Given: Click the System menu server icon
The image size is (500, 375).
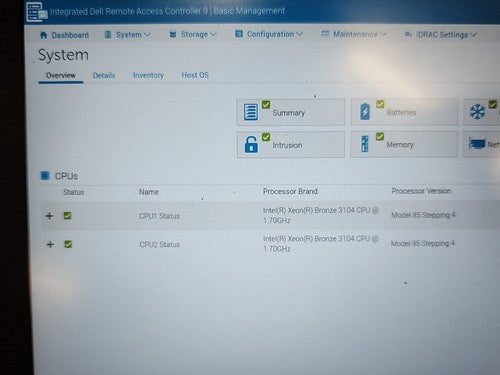Looking at the screenshot, I should point(108,35).
